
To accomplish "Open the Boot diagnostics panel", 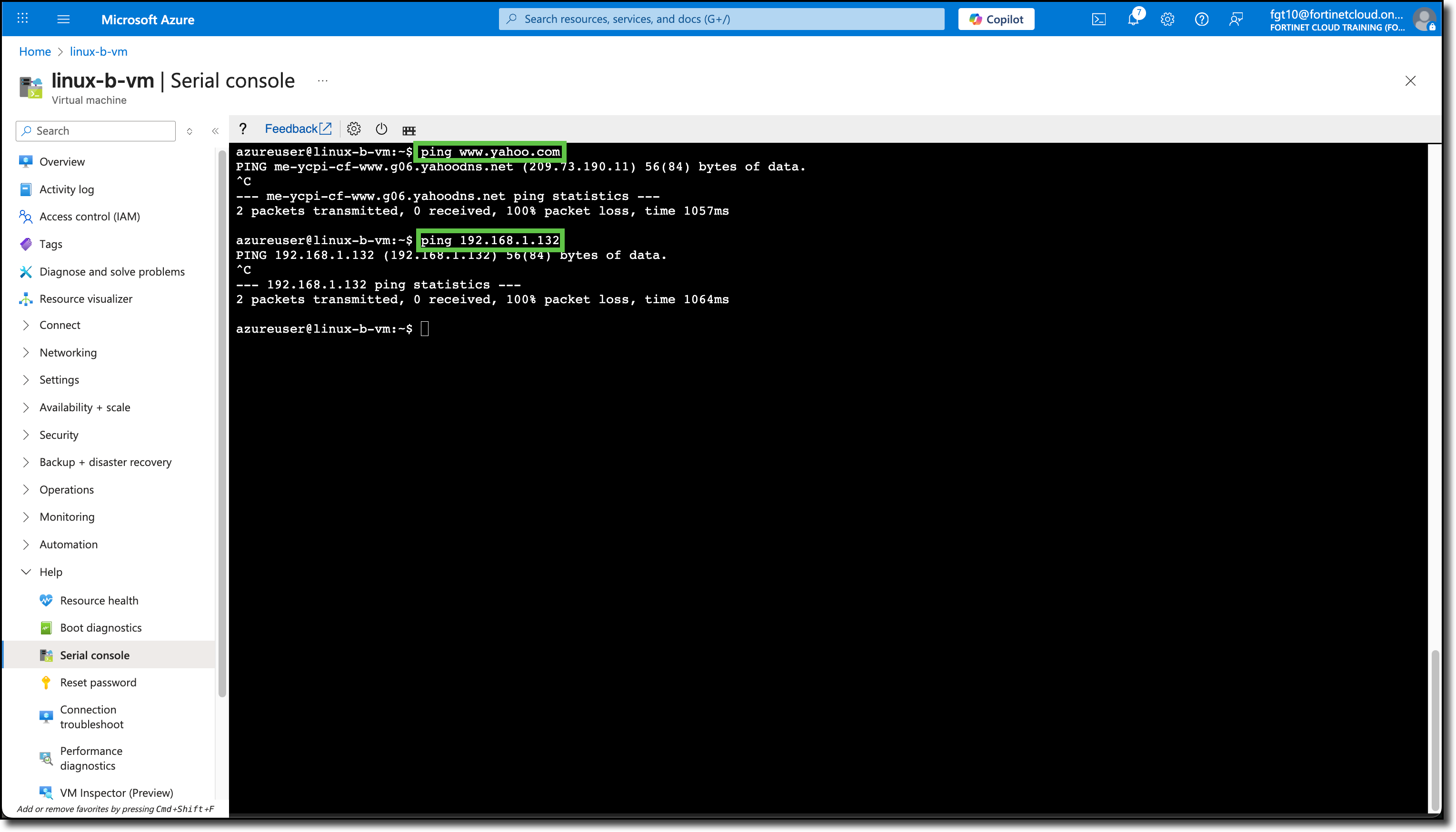I will [x=100, y=627].
